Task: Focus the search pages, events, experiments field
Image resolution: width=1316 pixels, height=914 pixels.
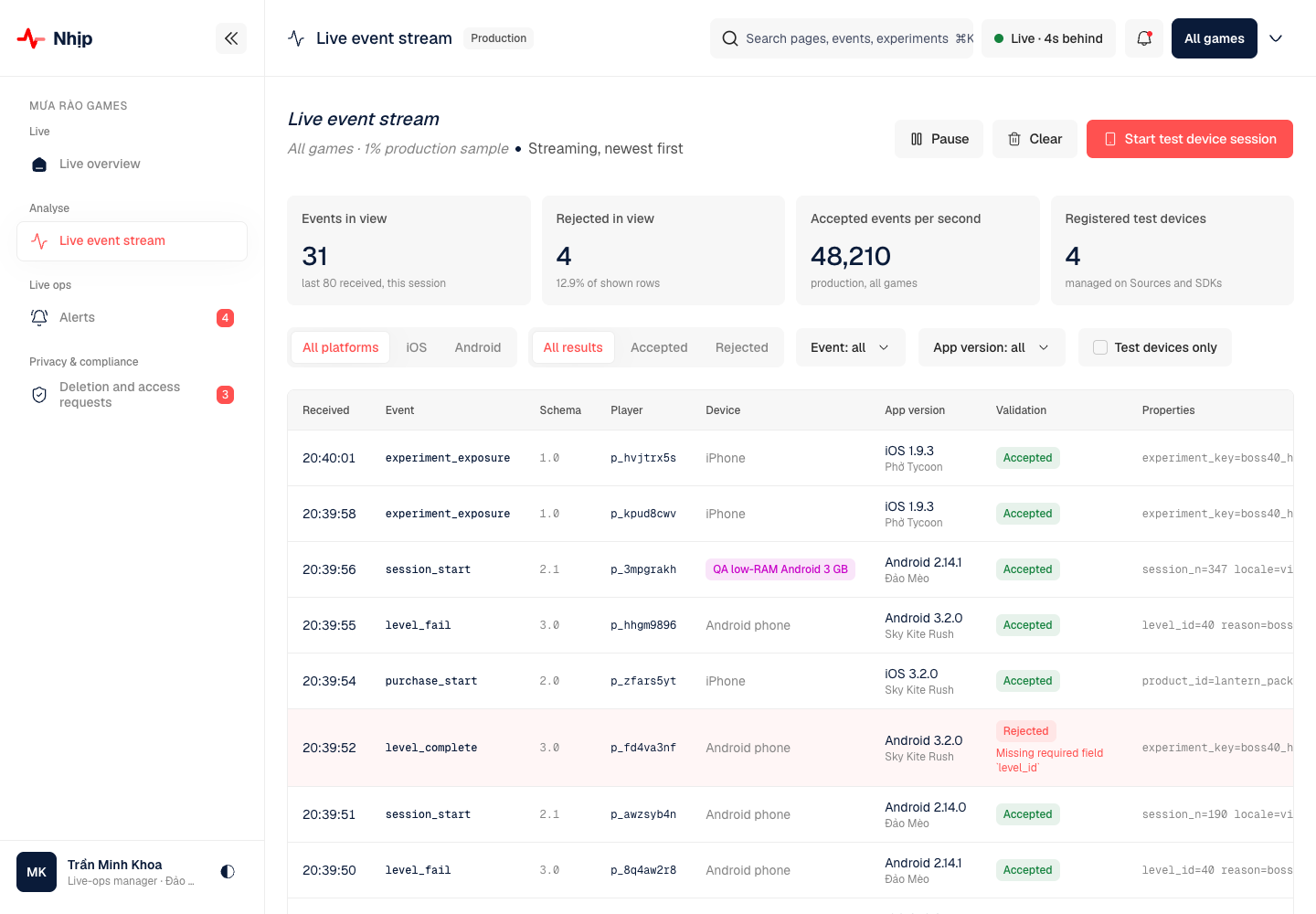Action: coord(842,38)
